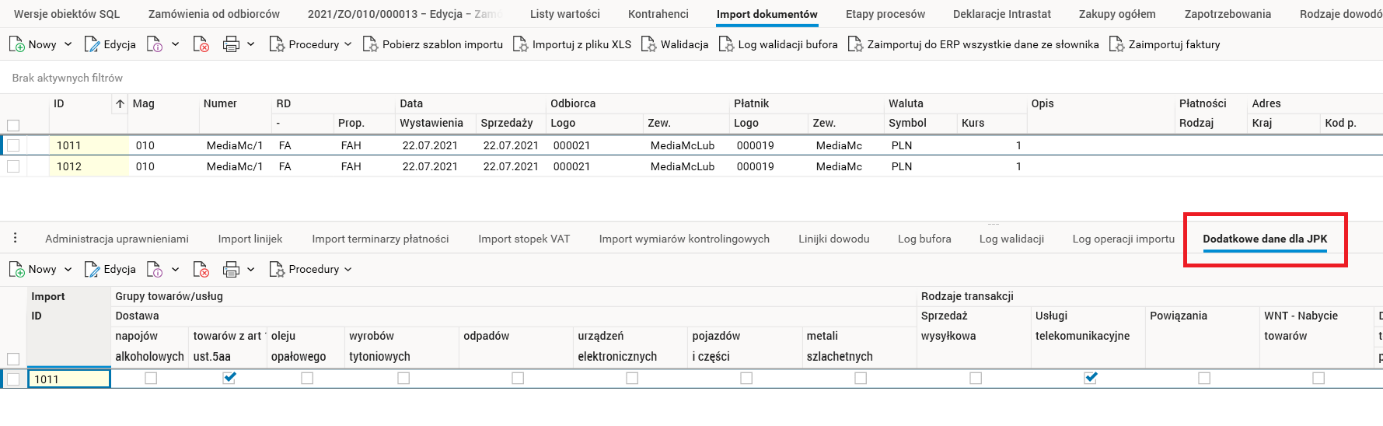The image size is (1383, 426).
Task: Tick the checkbox for row 1012
Action: click(13, 167)
